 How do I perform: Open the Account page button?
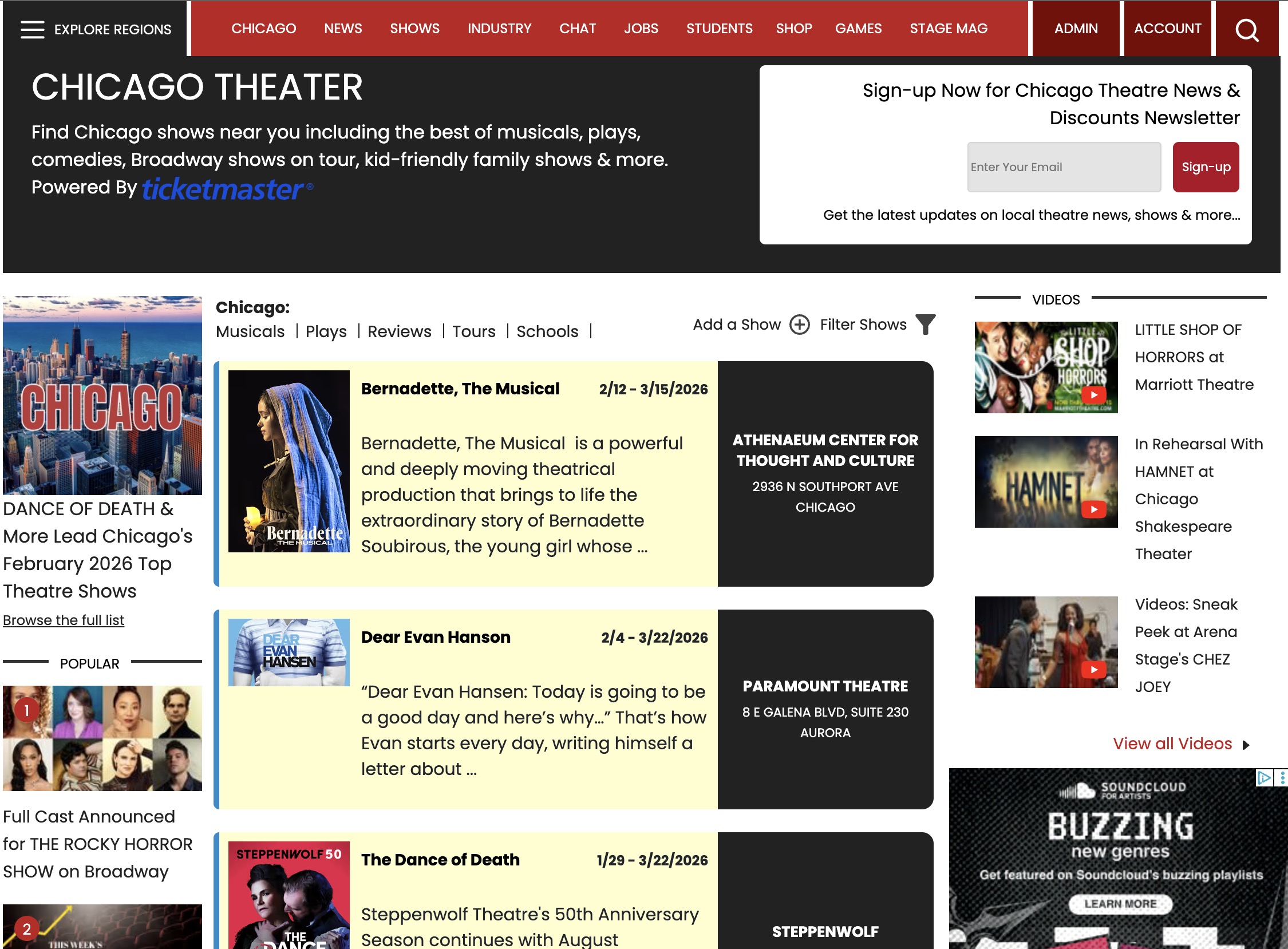click(x=1167, y=29)
